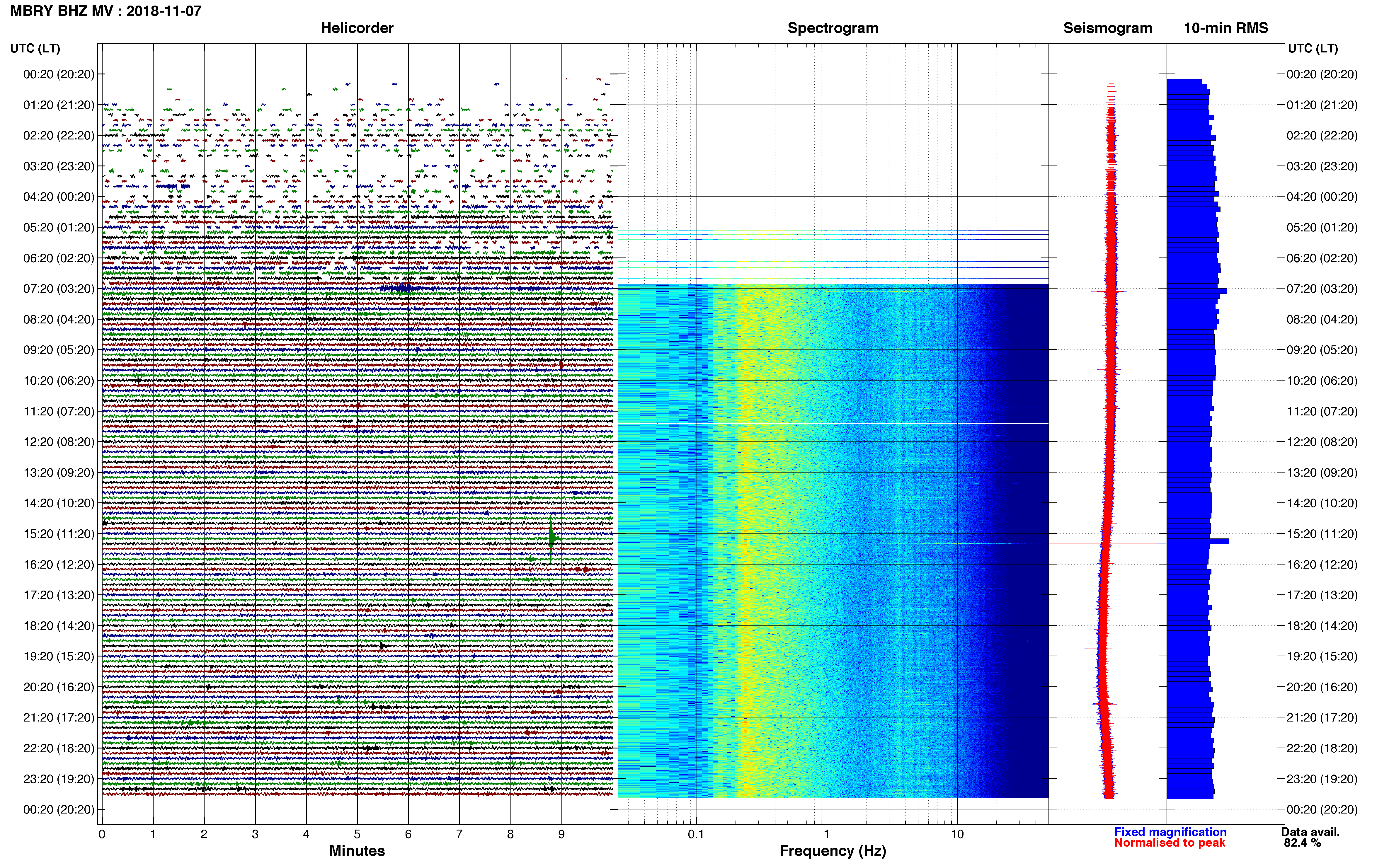Viewport: 1389px width, 868px height.
Task: Click the 'Helicorder' panel heading
Action: [x=357, y=28]
